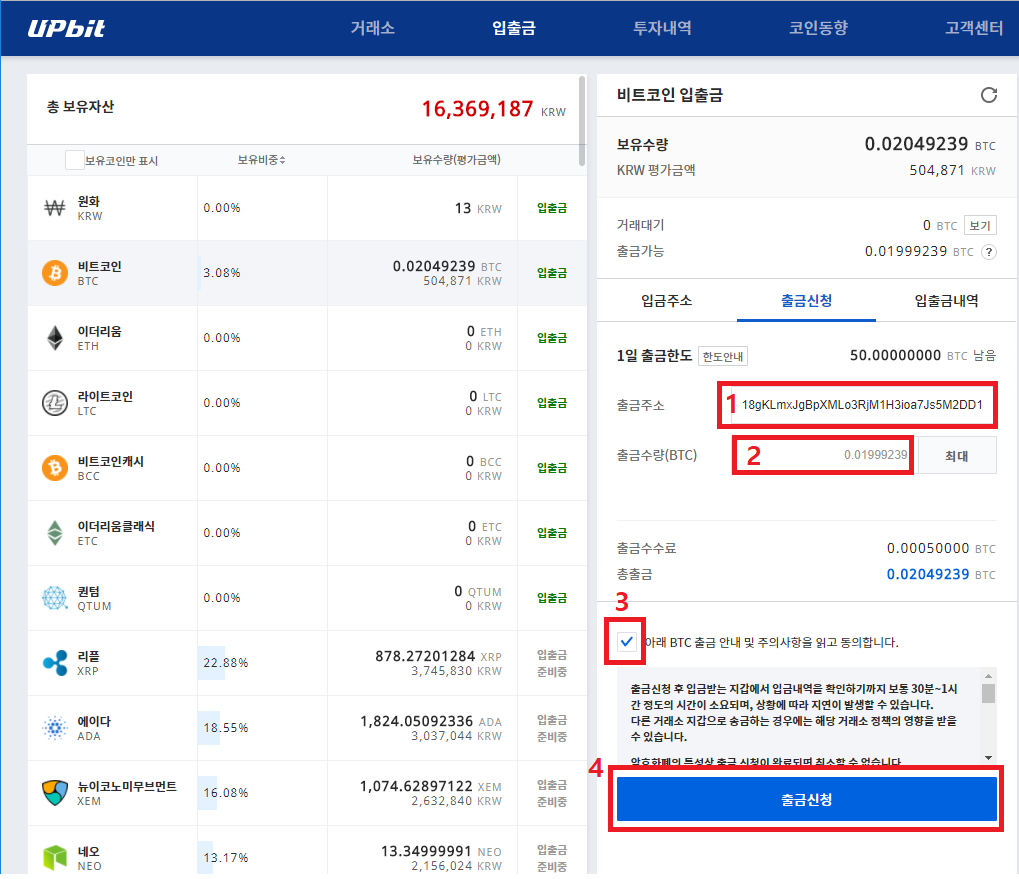Click the Litecoin LTC coin icon
Viewport: 1019px width, 879px height.
point(55,403)
